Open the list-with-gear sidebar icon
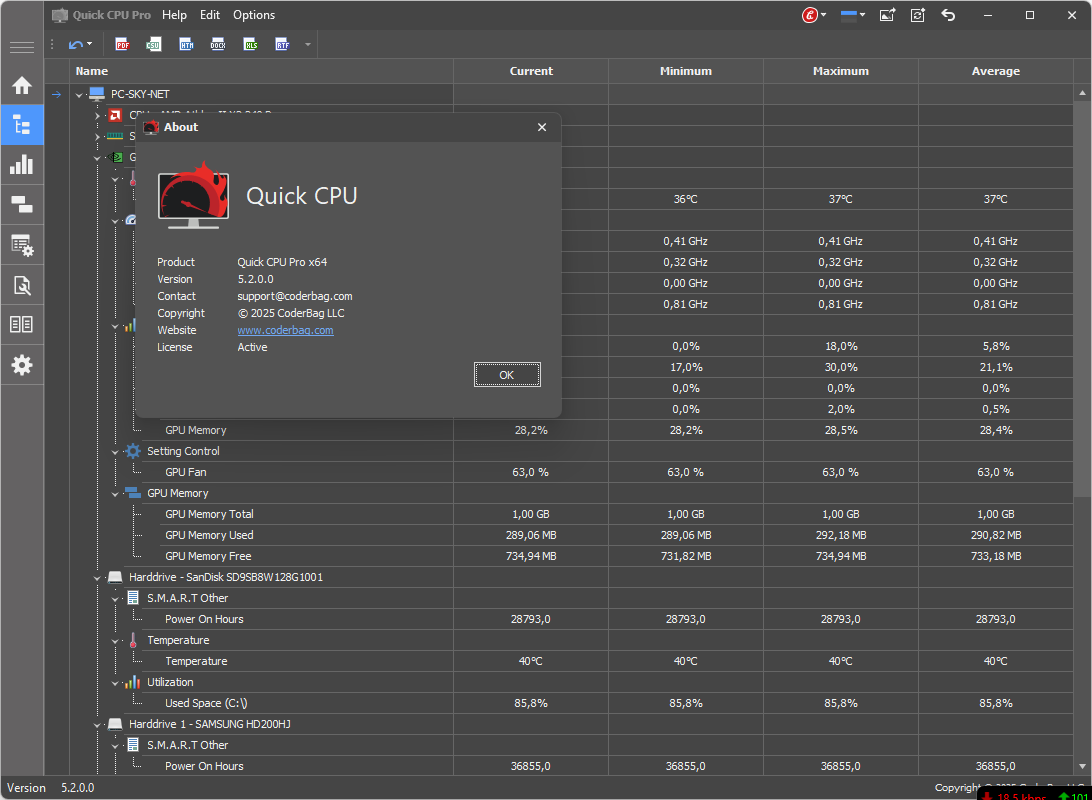 (x=22, y=245)
